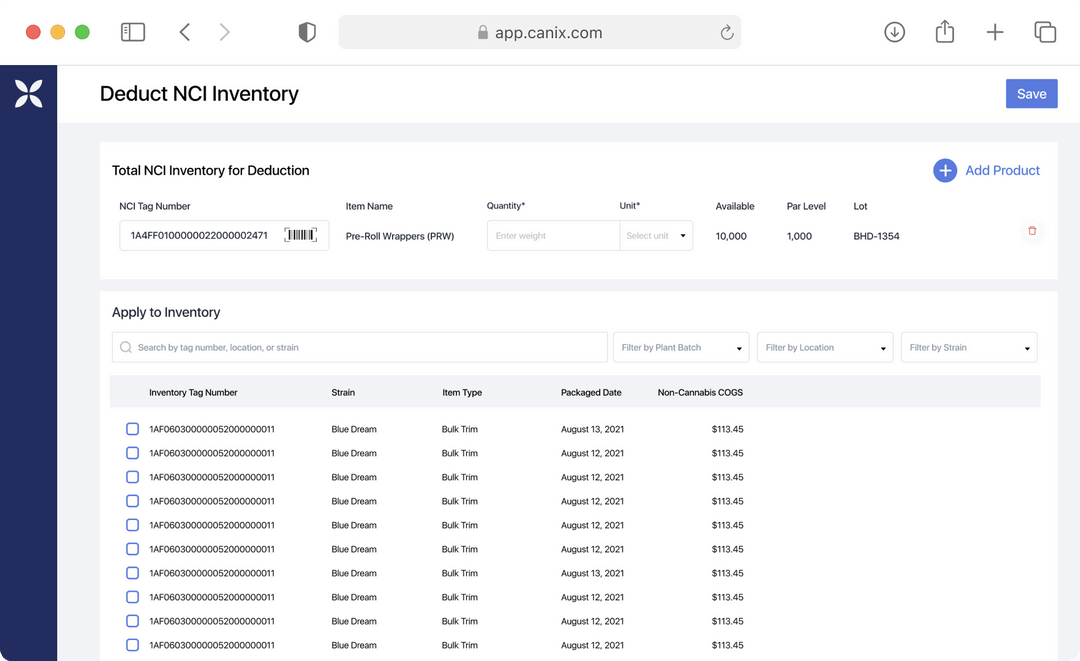Open Safari's downloads via the download arrow icon
The width and height of the screenshot is (1080, 661).
tap(894, 31)
